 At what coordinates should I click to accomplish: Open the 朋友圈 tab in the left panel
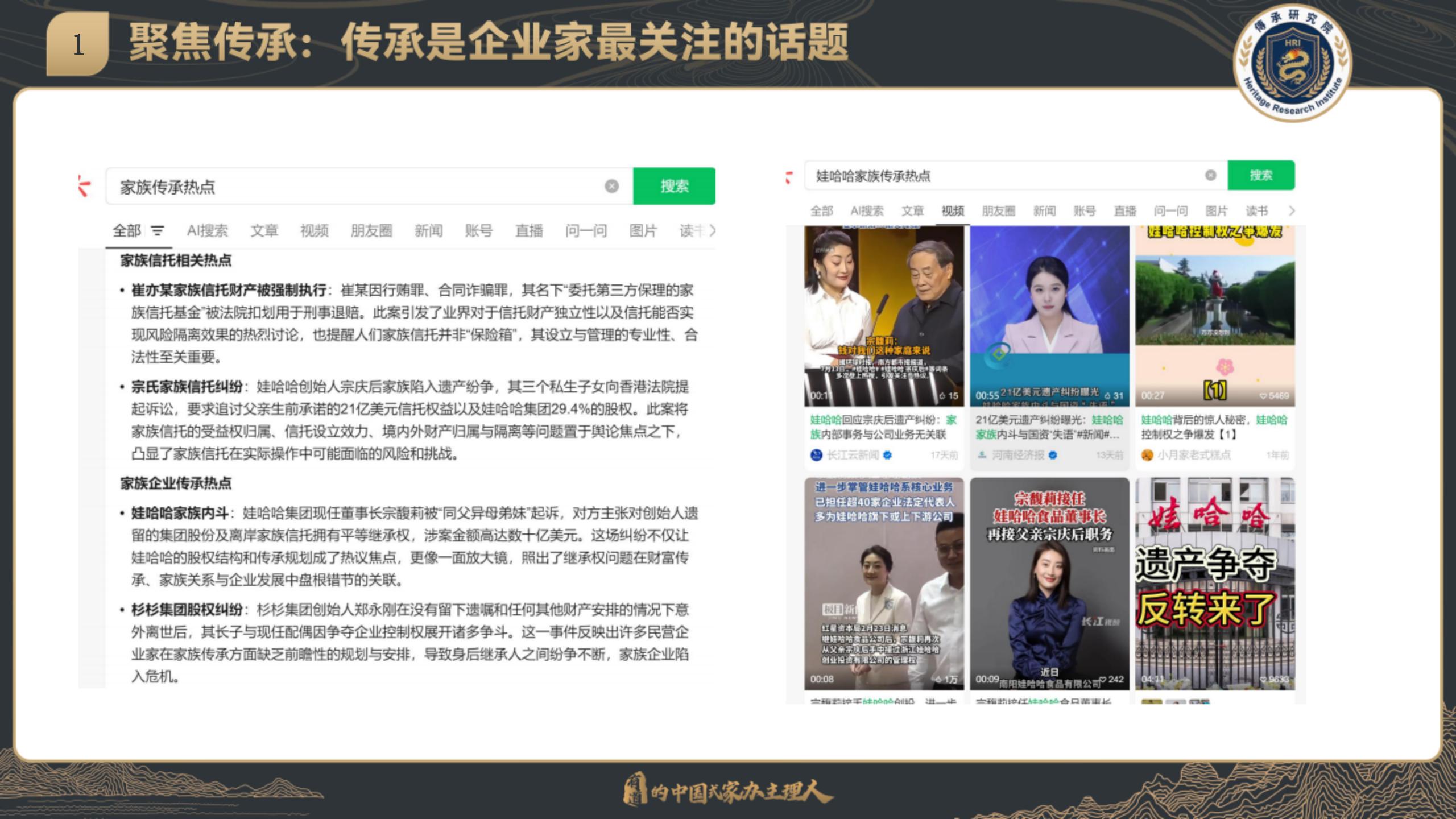pos(371,230)
